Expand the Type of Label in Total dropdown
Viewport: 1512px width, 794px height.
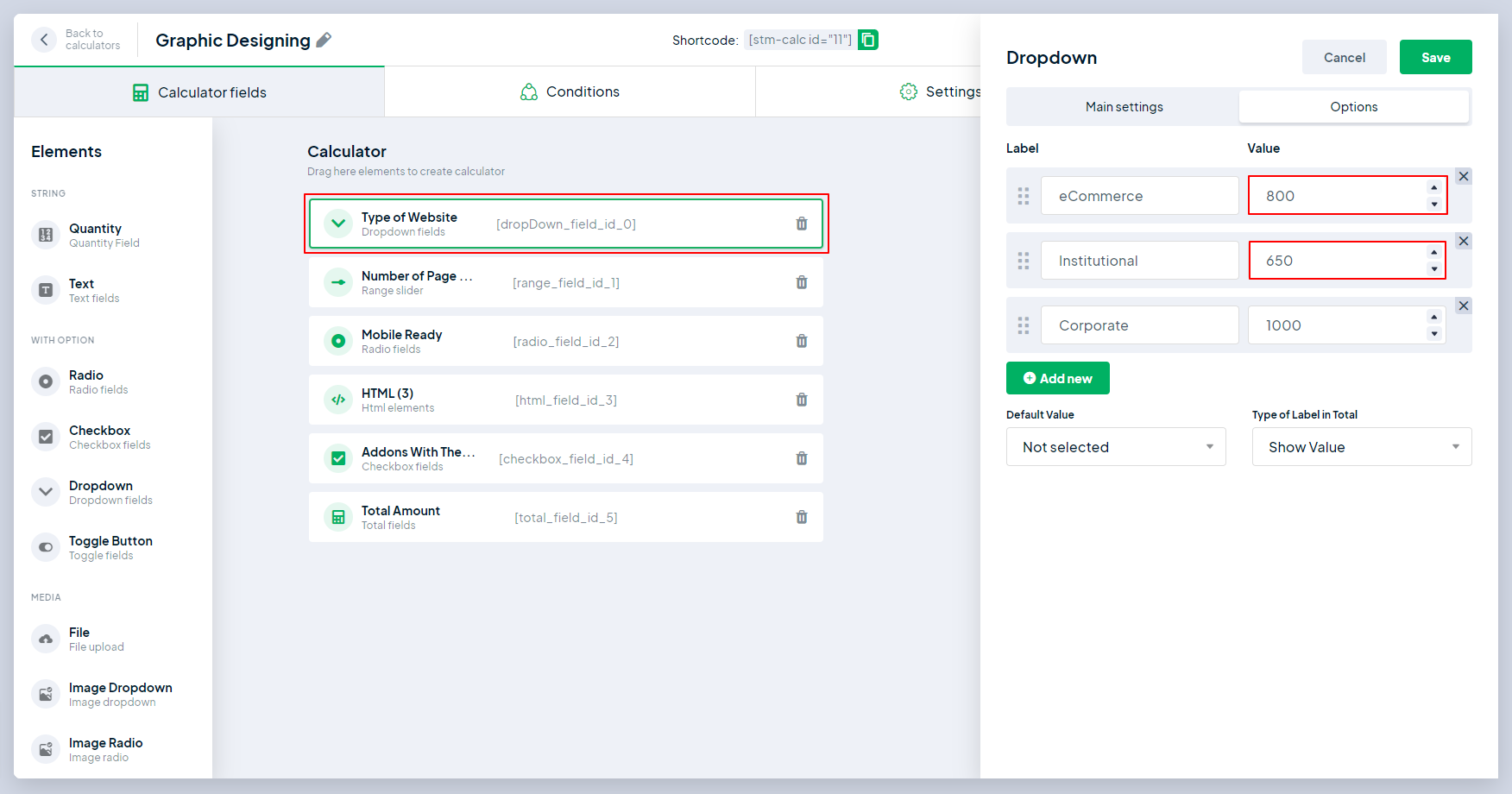coord(1361,447)
